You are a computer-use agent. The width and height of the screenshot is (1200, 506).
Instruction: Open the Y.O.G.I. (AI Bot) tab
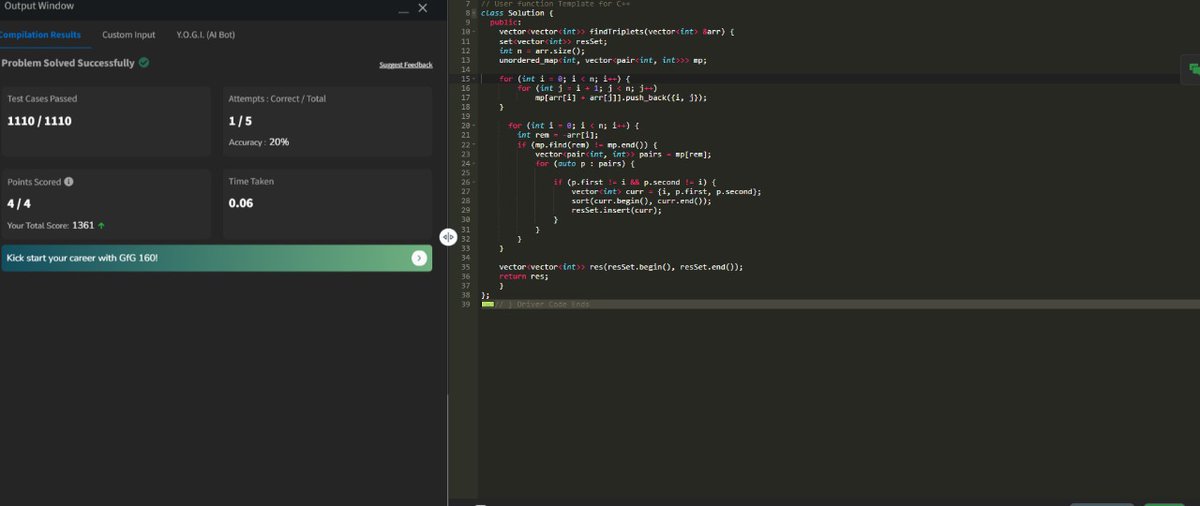point(206,35)
